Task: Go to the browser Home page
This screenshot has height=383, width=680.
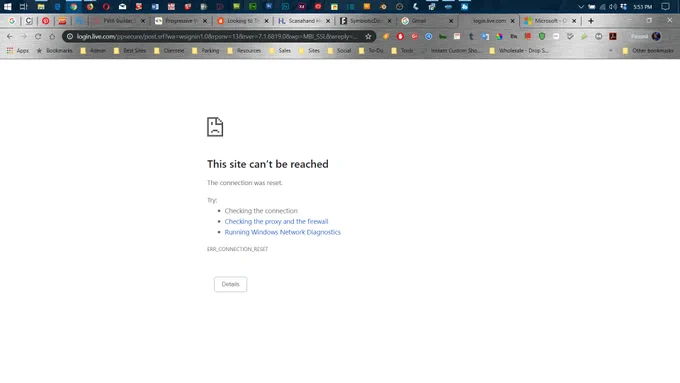Action: tap(52, 36)
